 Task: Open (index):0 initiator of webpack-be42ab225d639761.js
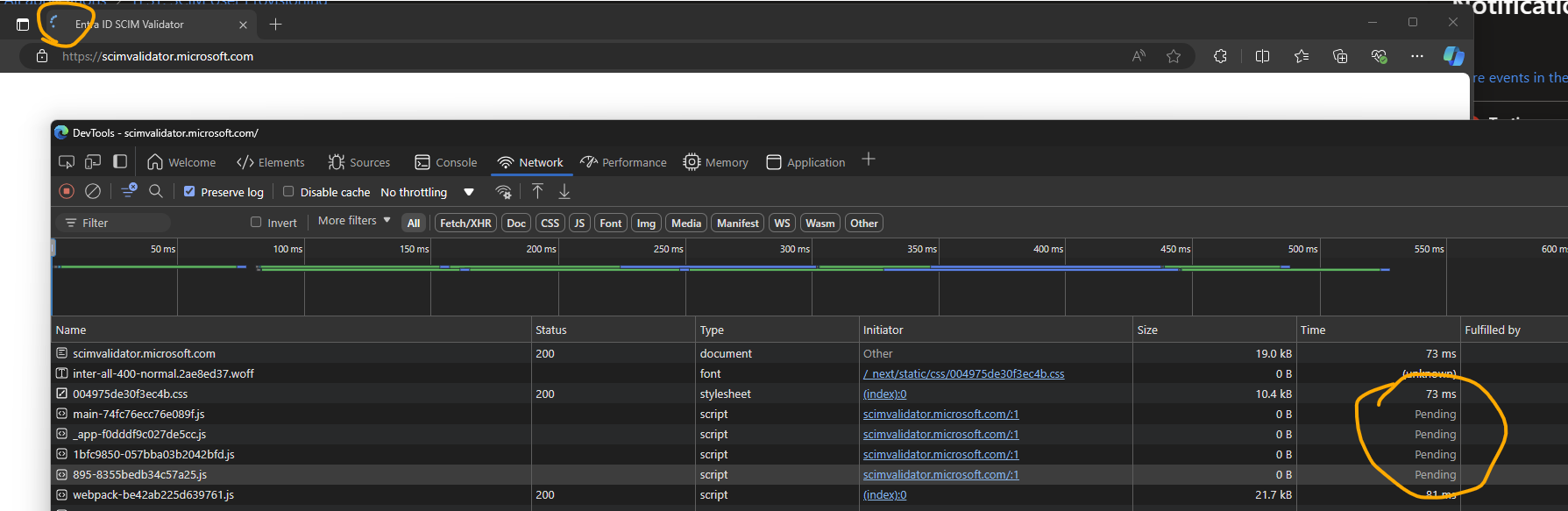885,495
